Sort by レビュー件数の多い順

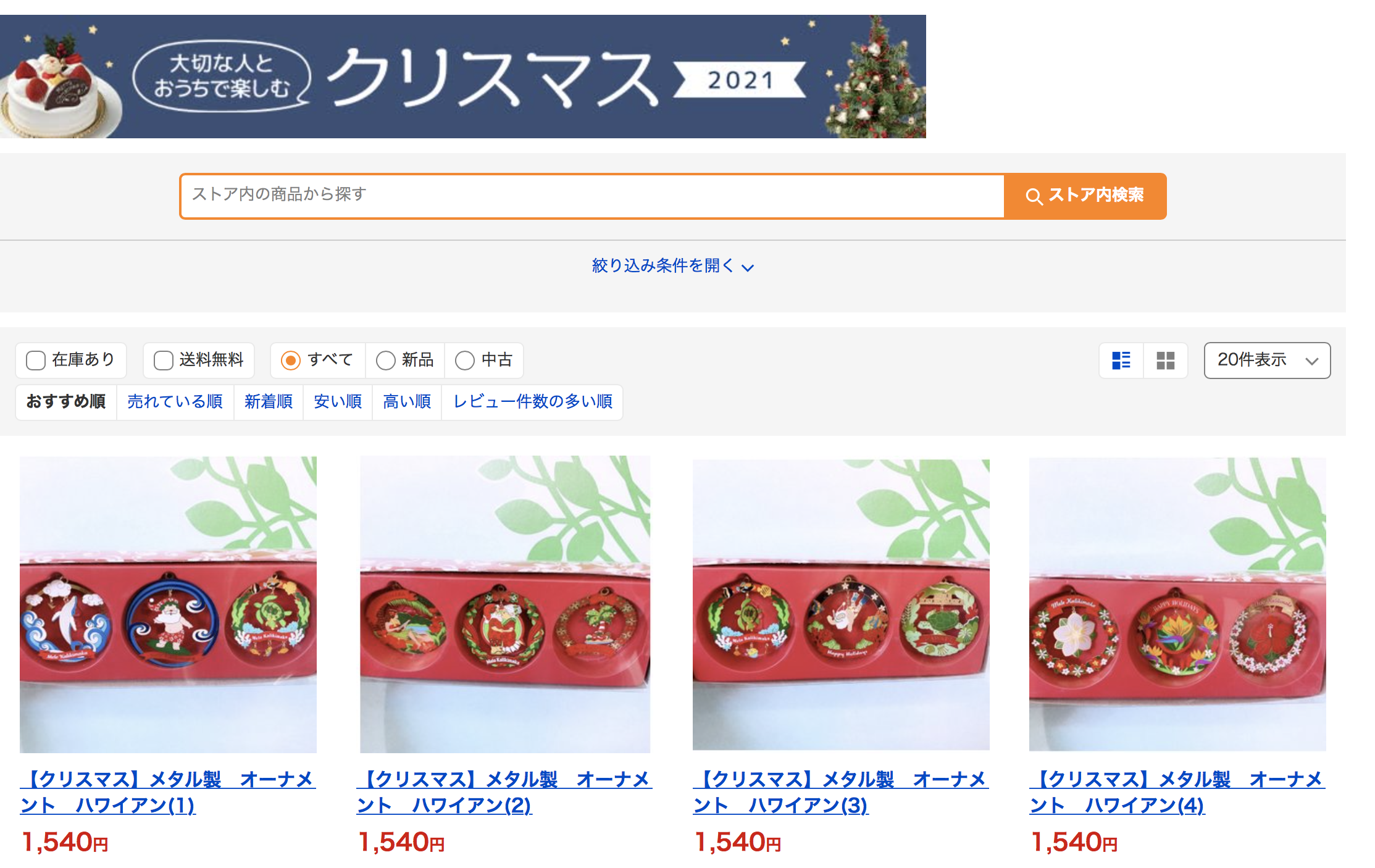533,402
